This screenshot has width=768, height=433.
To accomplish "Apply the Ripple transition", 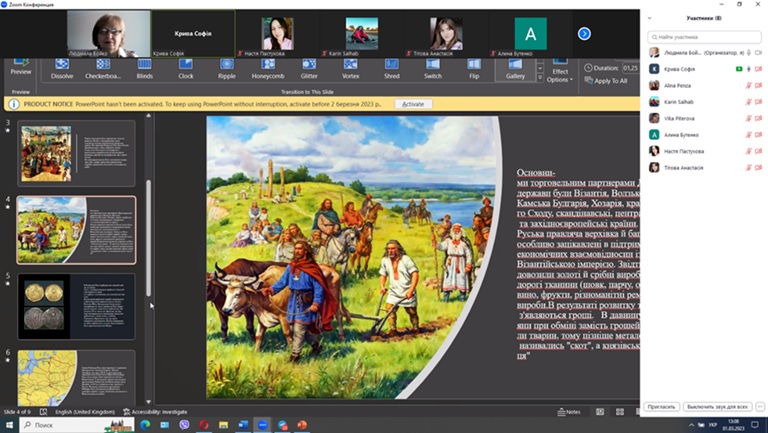I will click(227, 69).
